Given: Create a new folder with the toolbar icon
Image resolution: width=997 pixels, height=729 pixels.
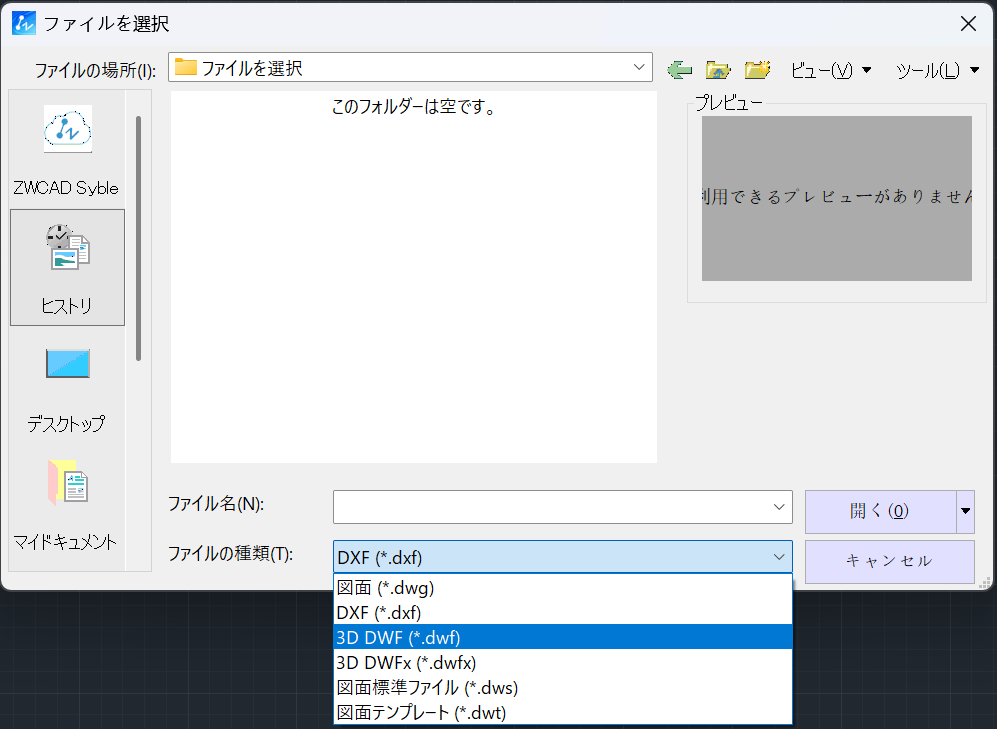Looking at the screenshot, I should point(757,68).
